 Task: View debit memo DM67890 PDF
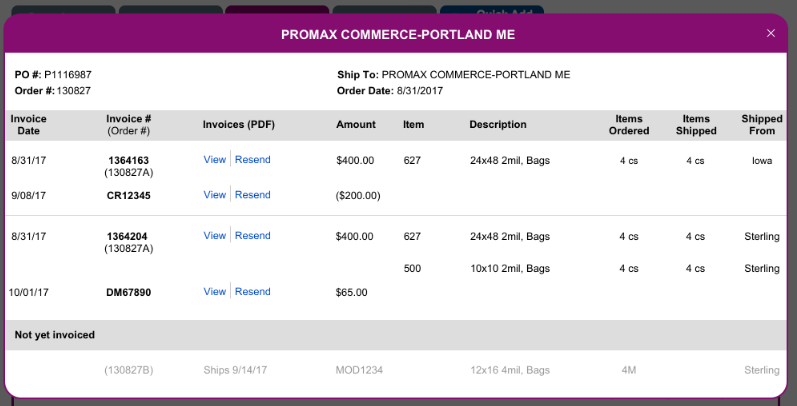click(x=214, y=292)
